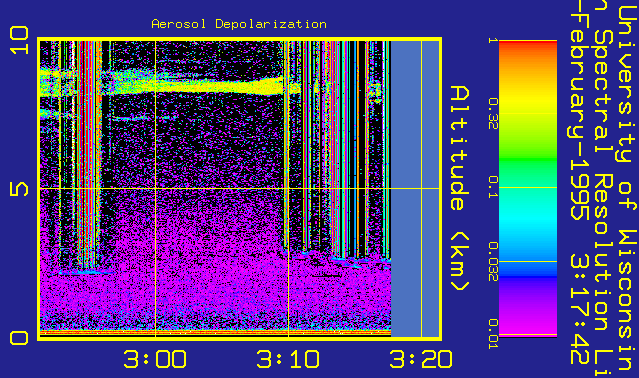Select the 3:20 time axis label

[x=421, y=359]
